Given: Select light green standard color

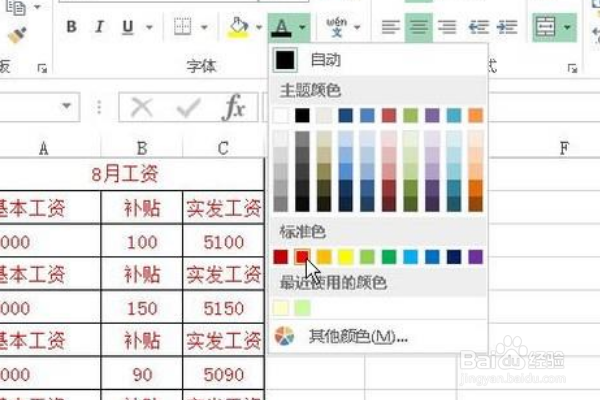Looking at the screenshot, I should click(367, 257).
